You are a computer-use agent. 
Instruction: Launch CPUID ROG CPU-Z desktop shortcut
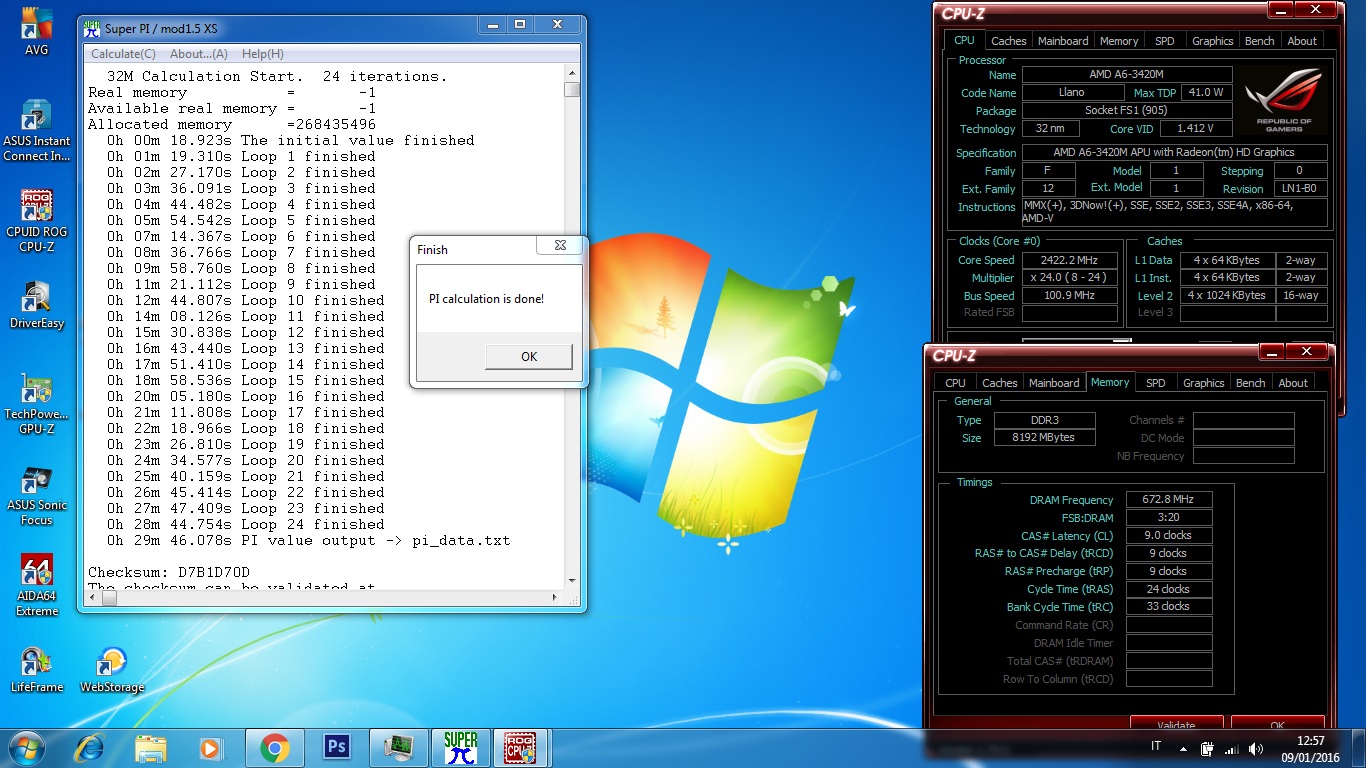coord(36,222)
